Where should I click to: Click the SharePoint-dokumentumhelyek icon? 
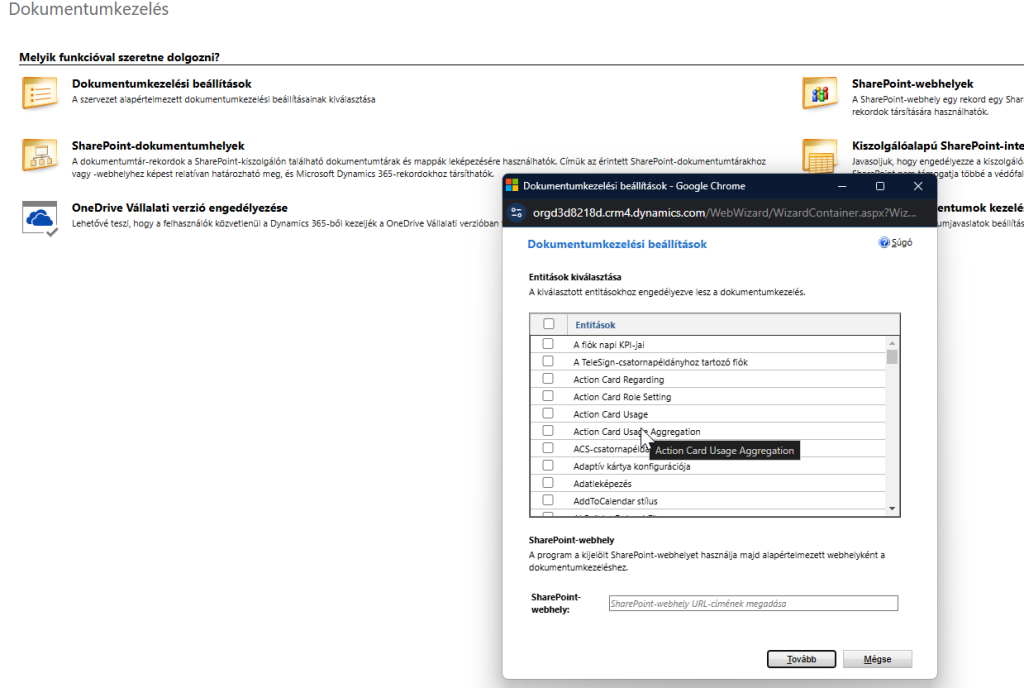40,155
